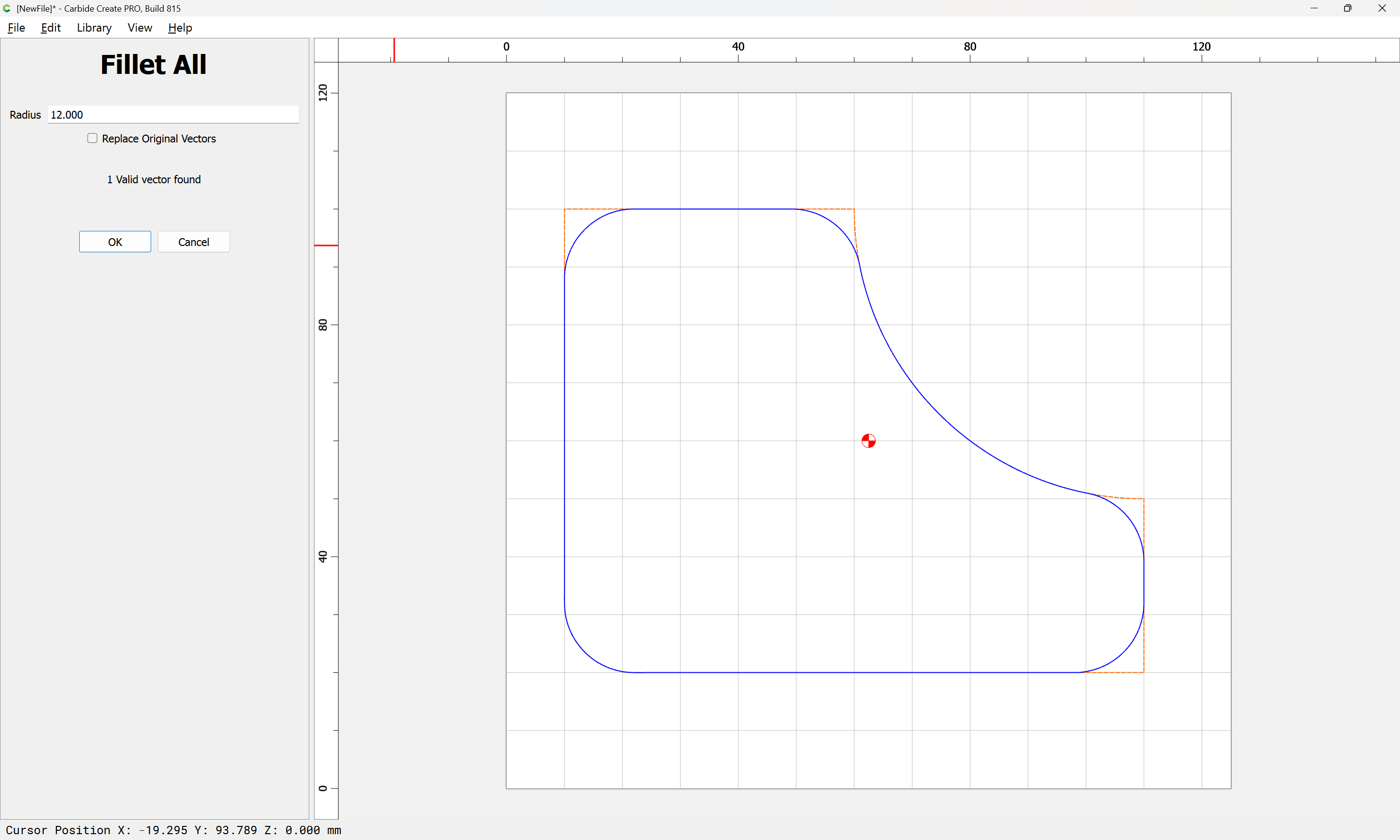Screen dimensions: 1400x840
Task: Click the '1 Valid vector found' message
Action: (x=154, y=179)
